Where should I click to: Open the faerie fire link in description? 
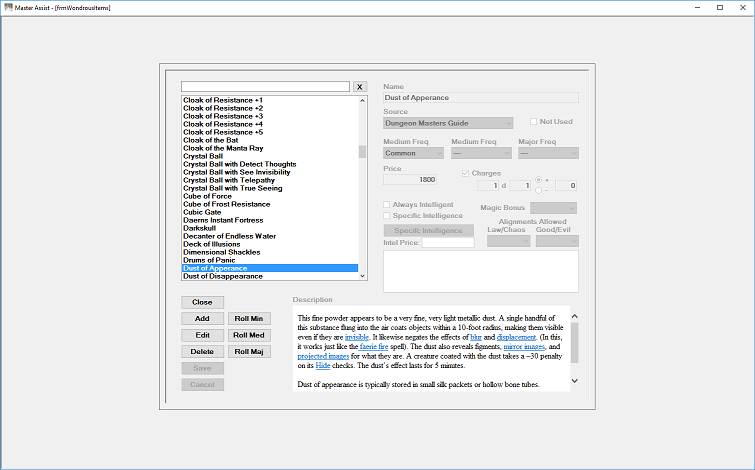[374, 347]
